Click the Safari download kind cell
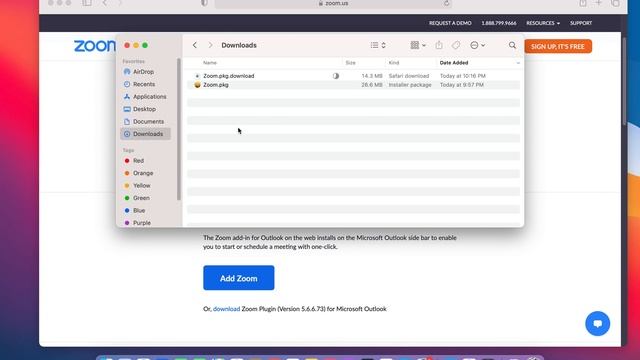The width and height of the screenshot is (640, 360). pyautogui.click(x=409, y=76)
